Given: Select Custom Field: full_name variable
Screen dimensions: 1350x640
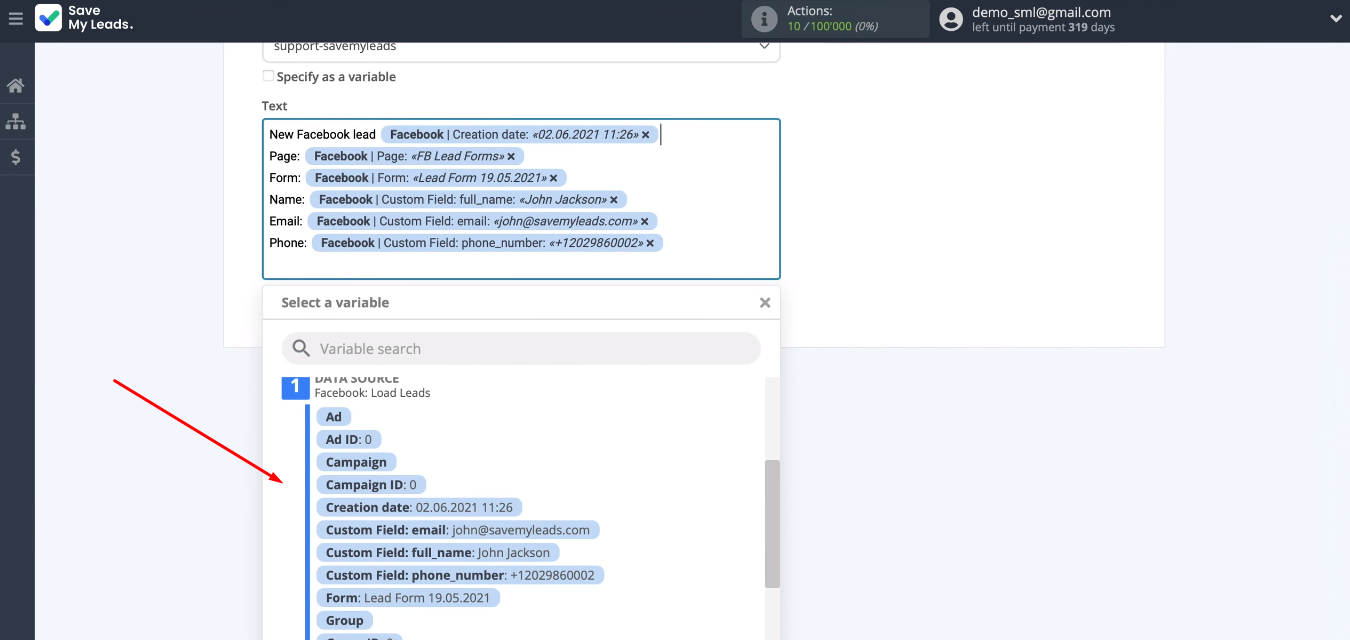Looking at the screenshot, I should (438, 552).
